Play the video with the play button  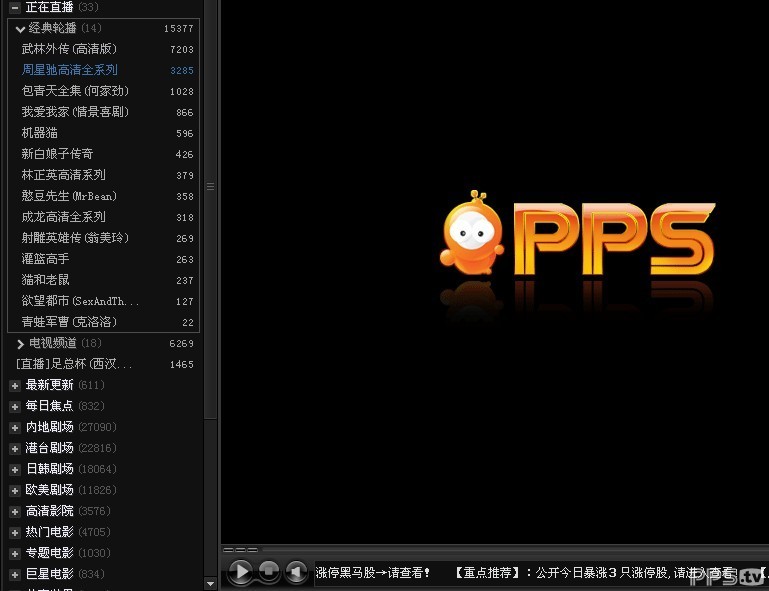[240, 571]
